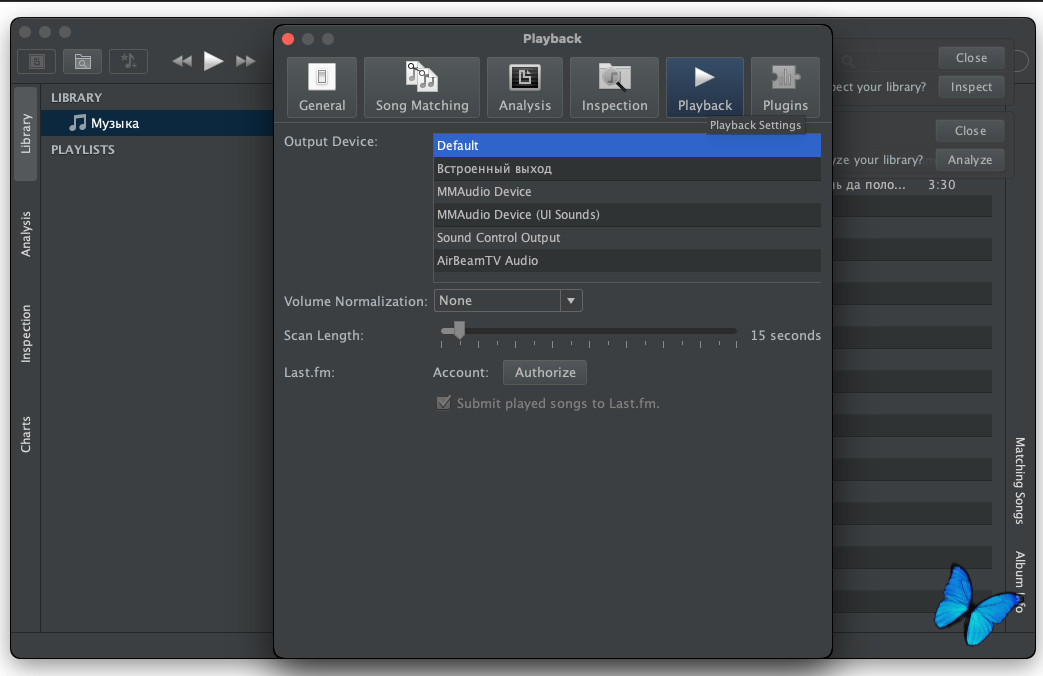Skip to the next track with fast-forward

[246, 61]
